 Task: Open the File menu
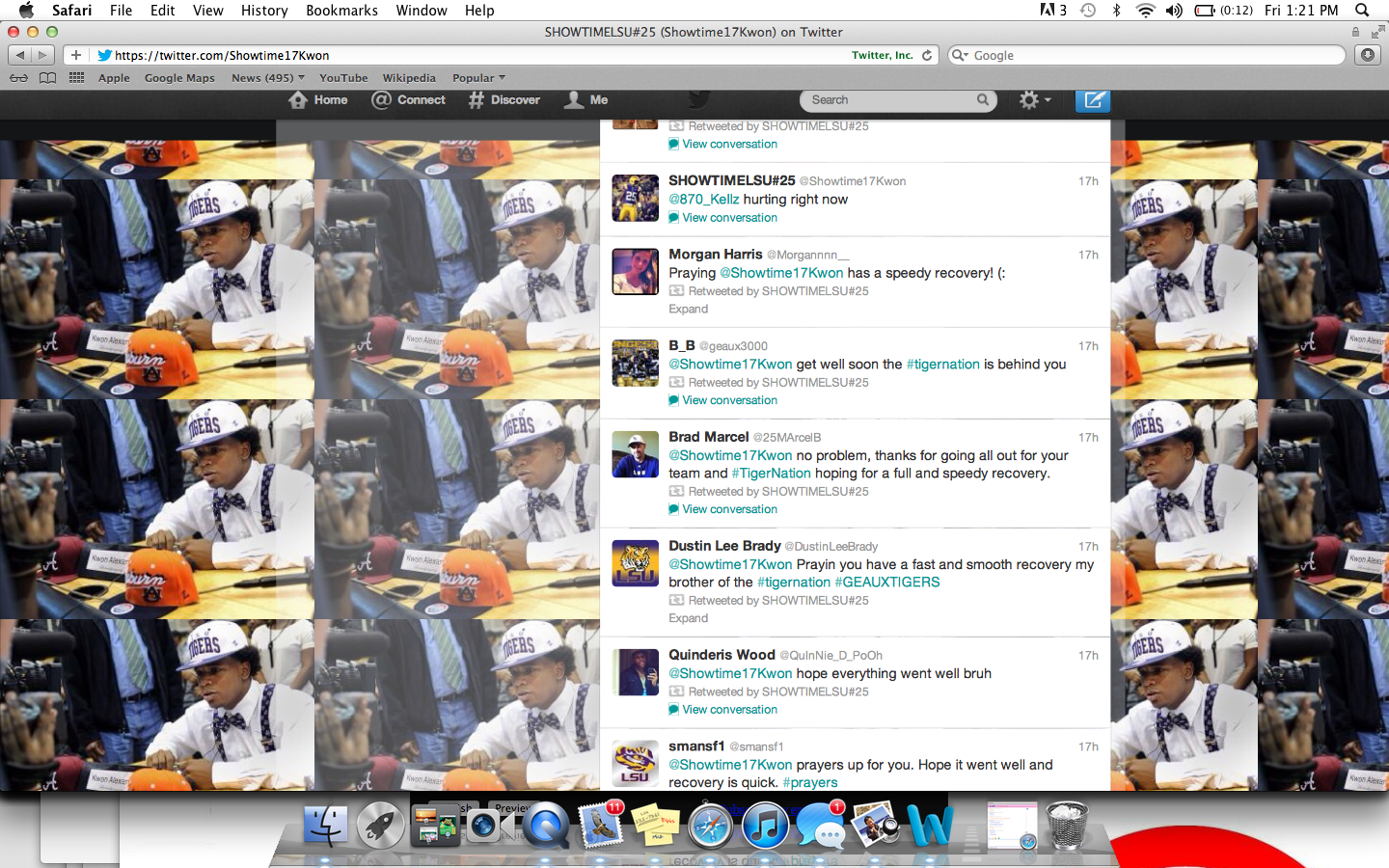(x=122, y=11)
